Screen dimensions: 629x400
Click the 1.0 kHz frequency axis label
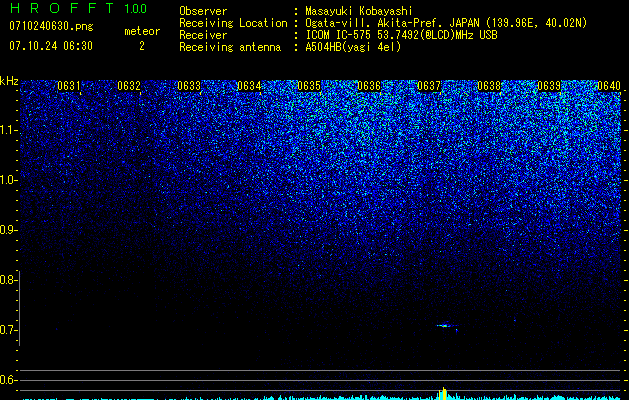click(x=8, y=180)
